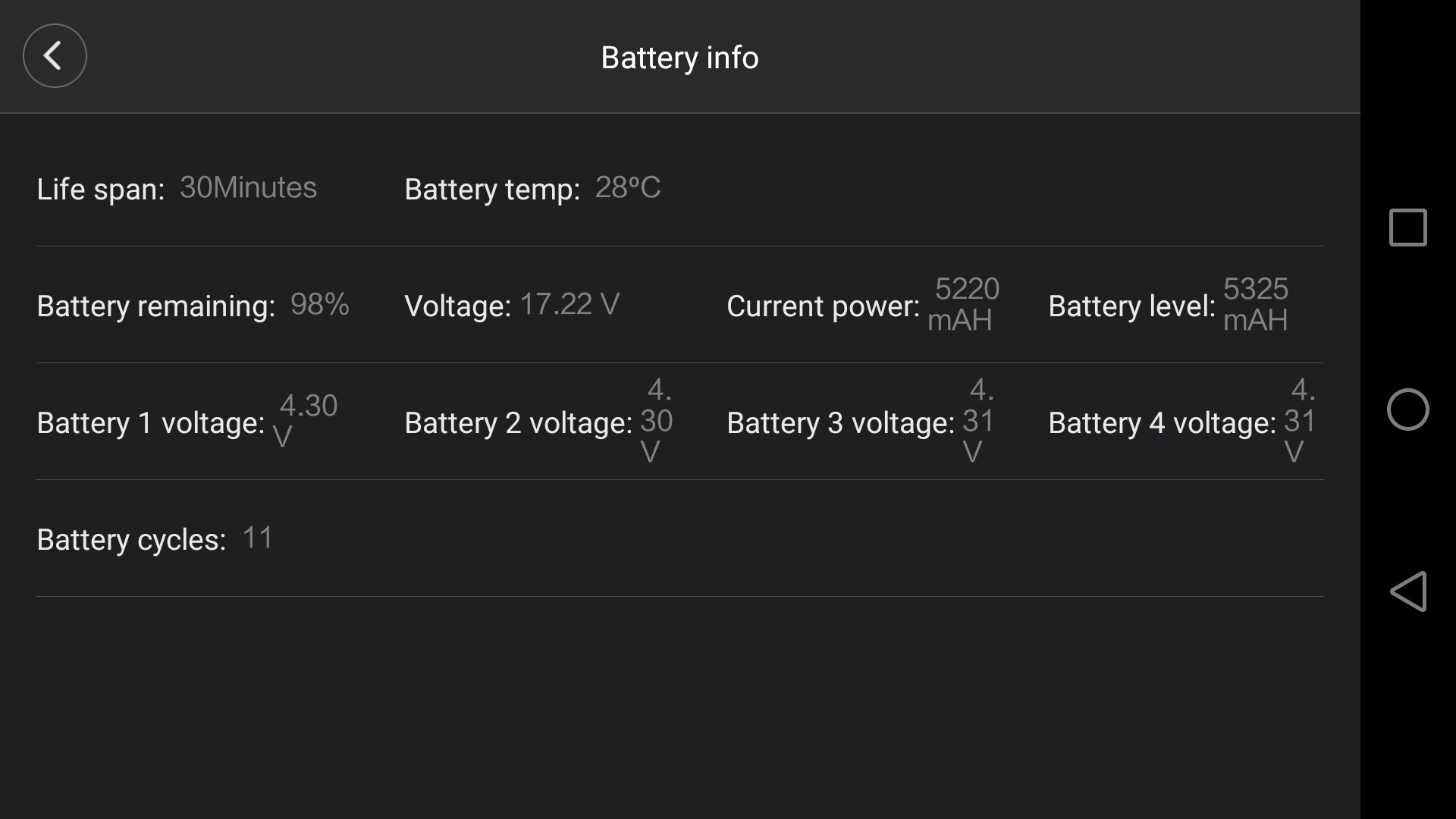Tap battery cycles count number

pyautogui.click(x=258, y=539)
